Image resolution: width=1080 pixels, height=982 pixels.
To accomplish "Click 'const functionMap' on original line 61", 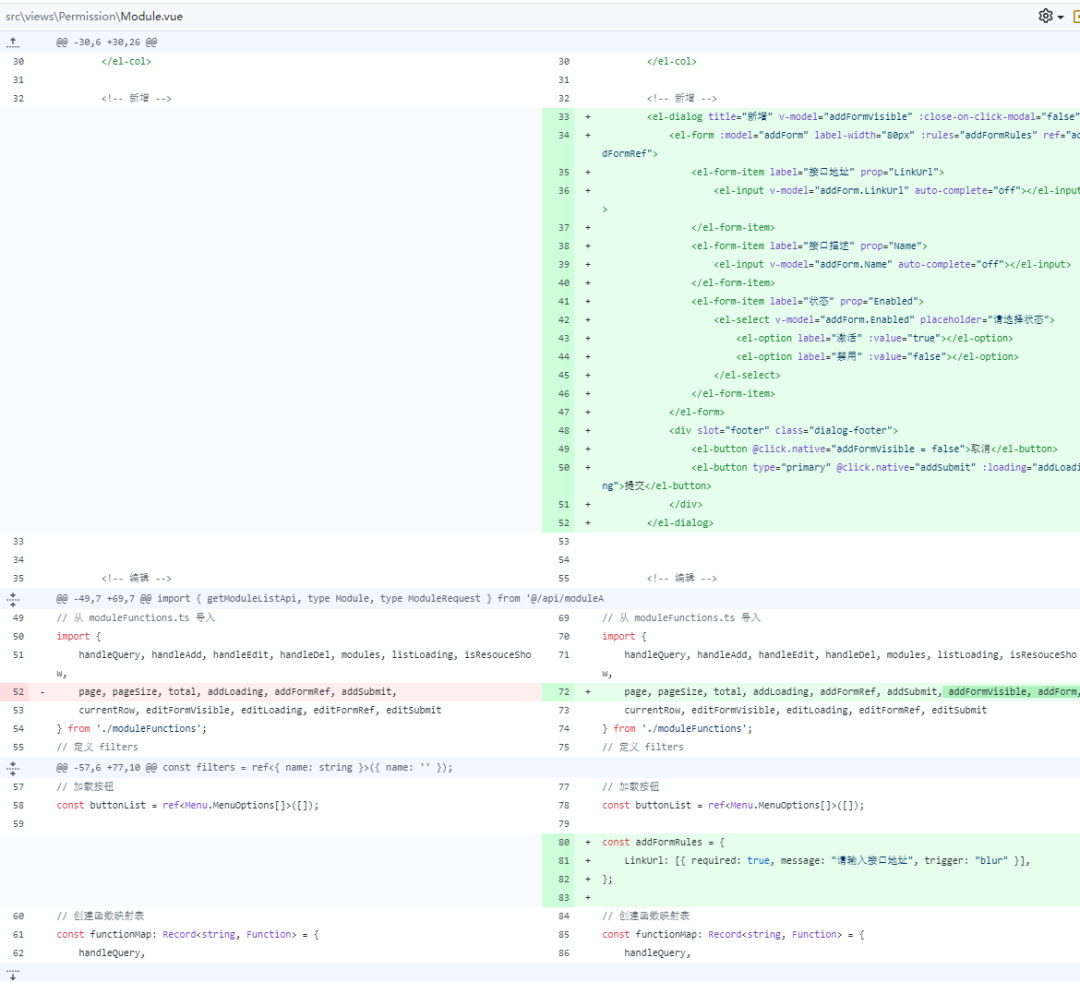I will (187, 934).
